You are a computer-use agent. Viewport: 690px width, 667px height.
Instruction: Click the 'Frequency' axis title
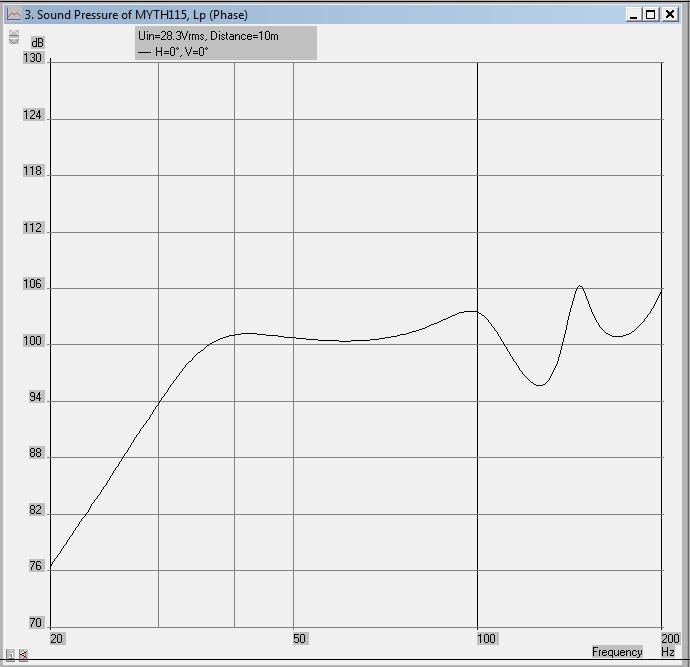click(x=617, y=652)
